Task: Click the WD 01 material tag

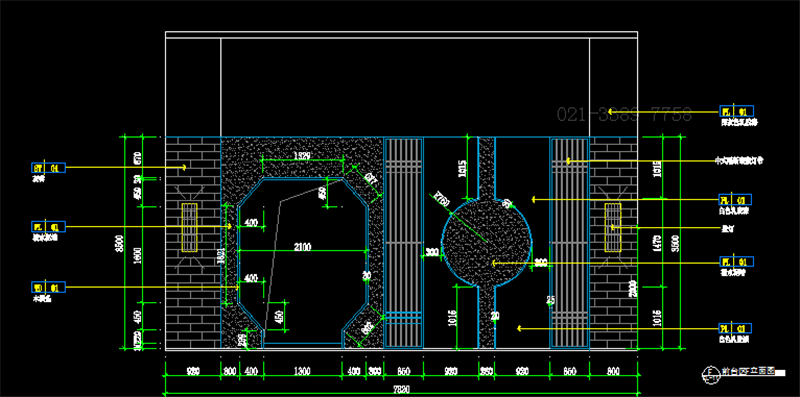Action: point(49,287)
